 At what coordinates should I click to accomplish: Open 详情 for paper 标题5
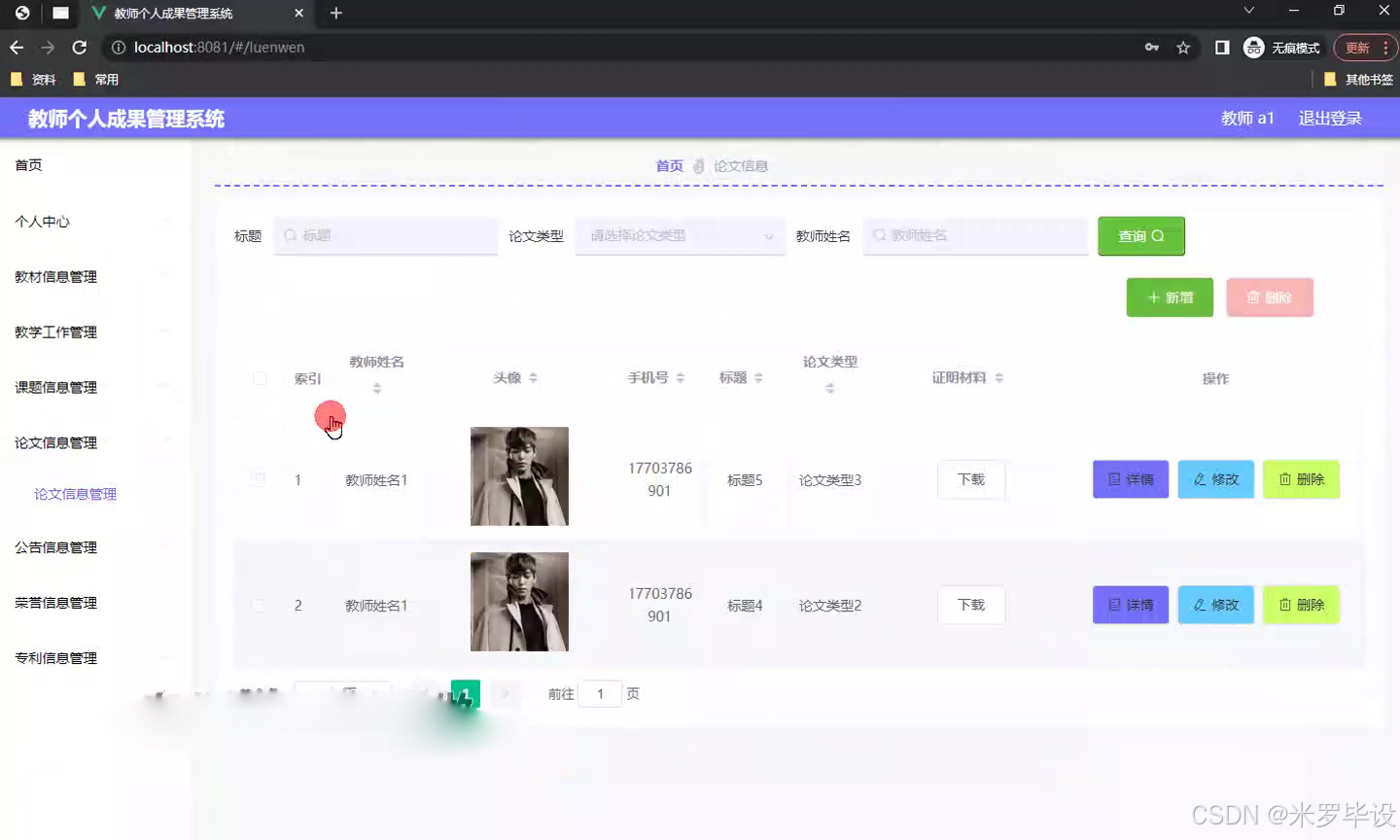point(1129,478)
